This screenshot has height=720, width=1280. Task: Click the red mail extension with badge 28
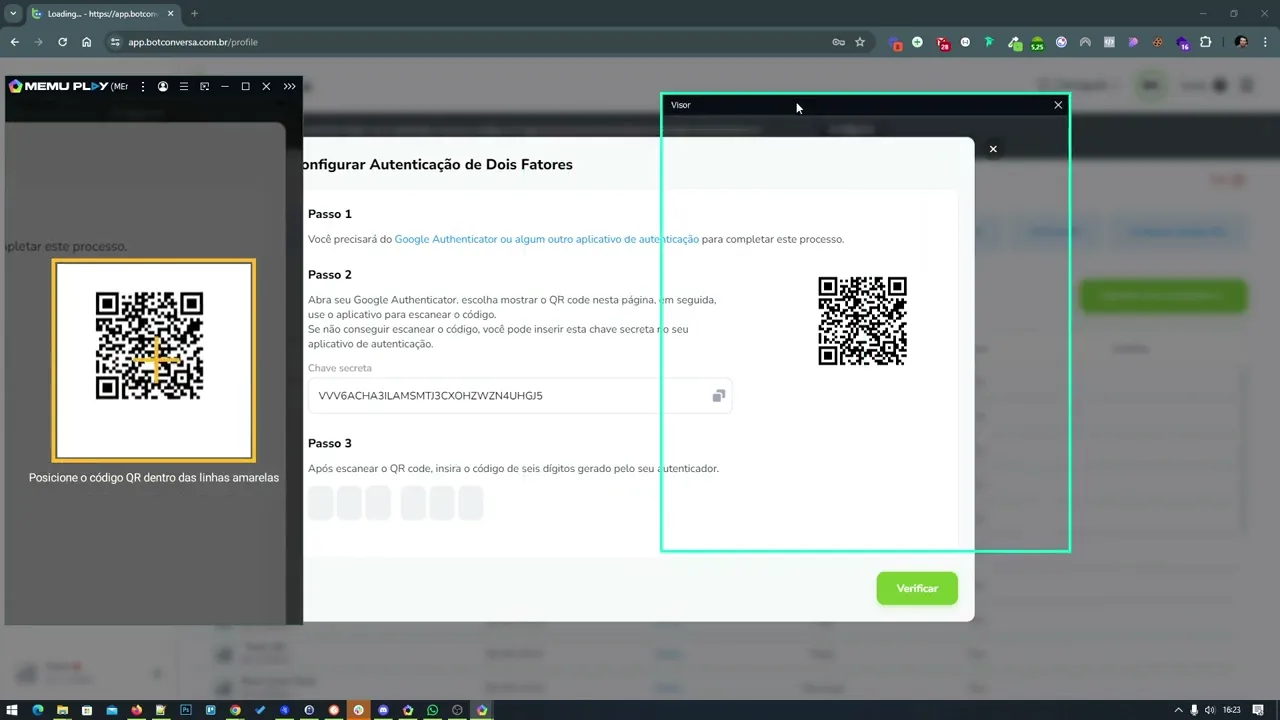click(x=942, y=43)
